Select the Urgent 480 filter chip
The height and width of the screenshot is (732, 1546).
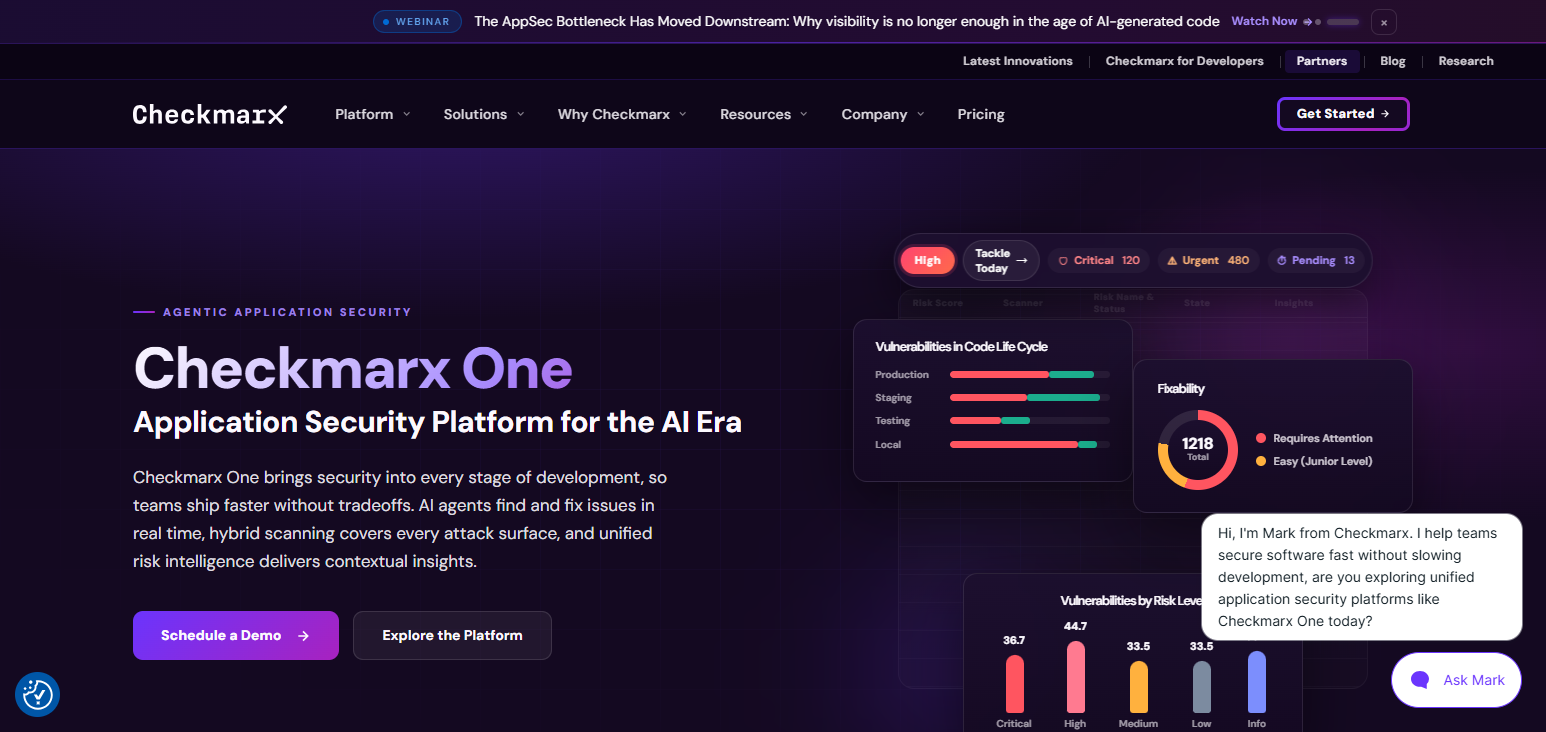1208,261
